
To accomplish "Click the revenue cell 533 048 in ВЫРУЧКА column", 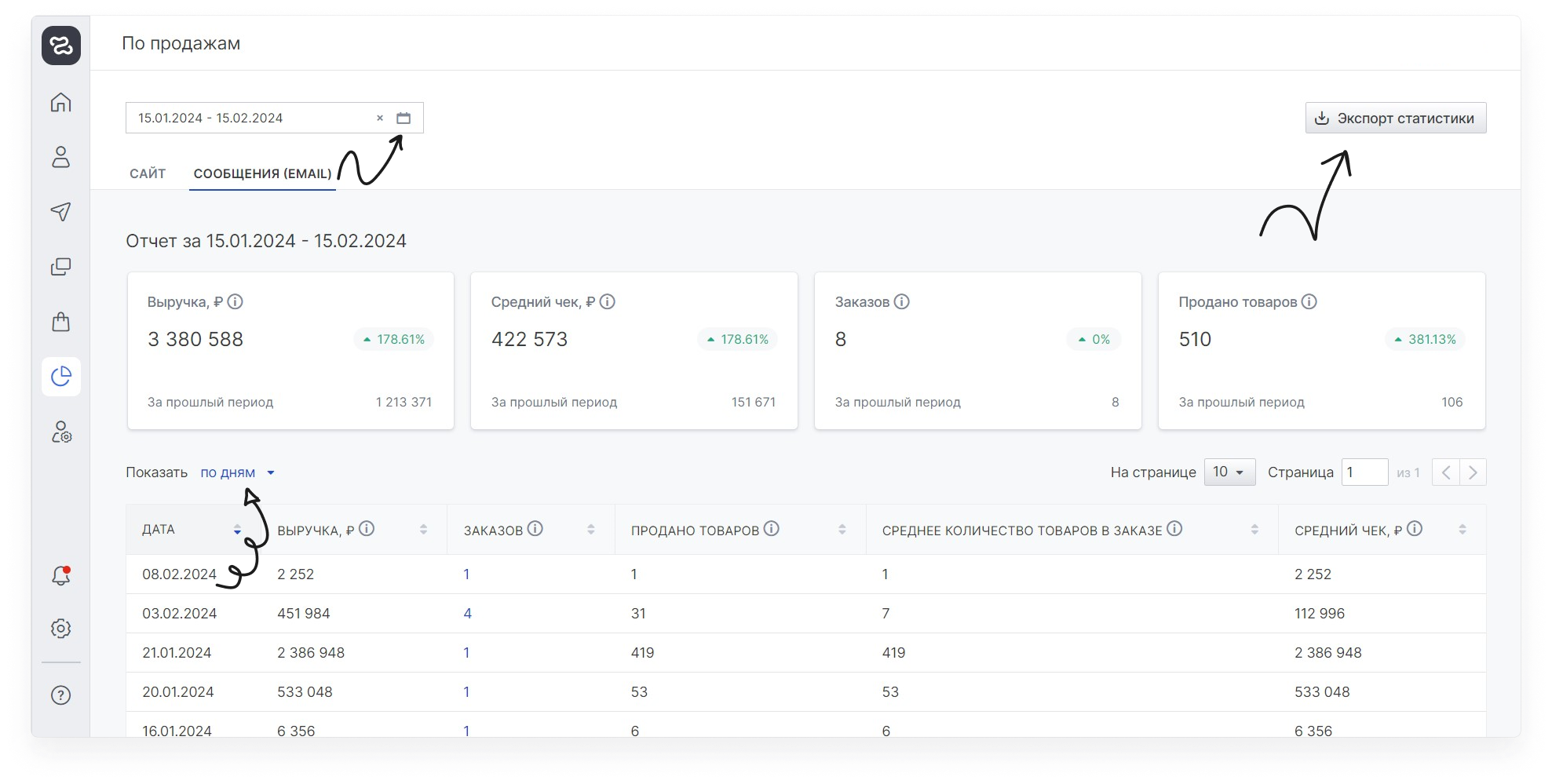I will point(305,692).
